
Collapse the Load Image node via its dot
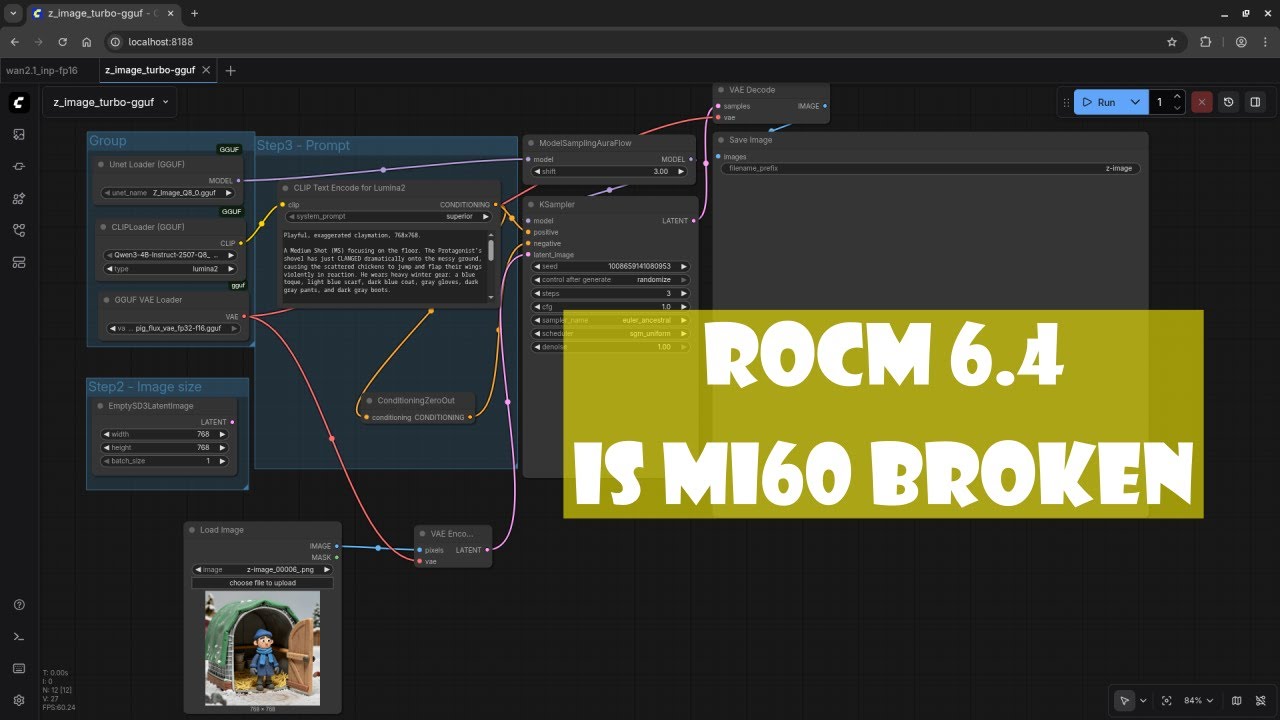(191, 530)
